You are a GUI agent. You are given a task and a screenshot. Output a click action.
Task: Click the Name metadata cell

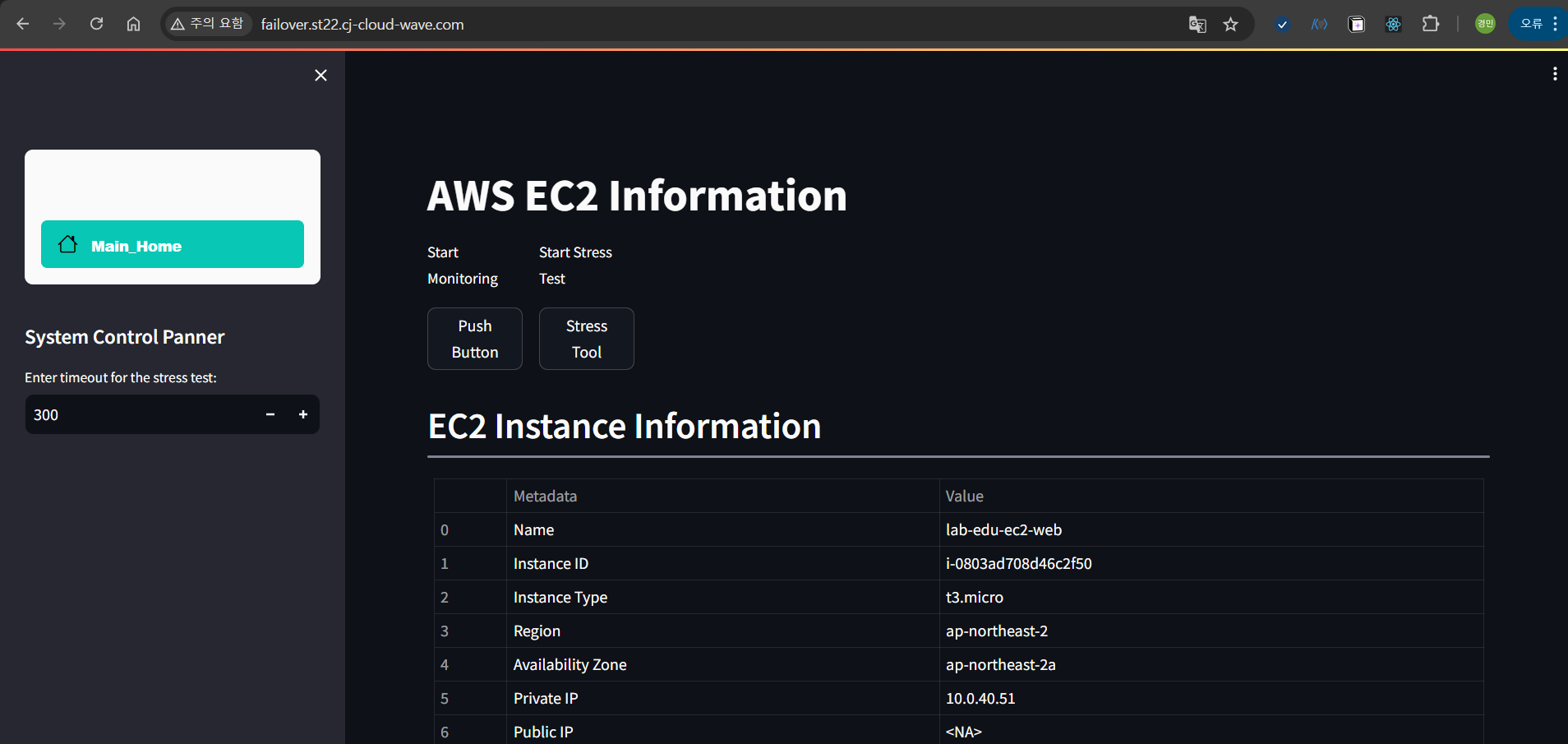tap(722, 529)
